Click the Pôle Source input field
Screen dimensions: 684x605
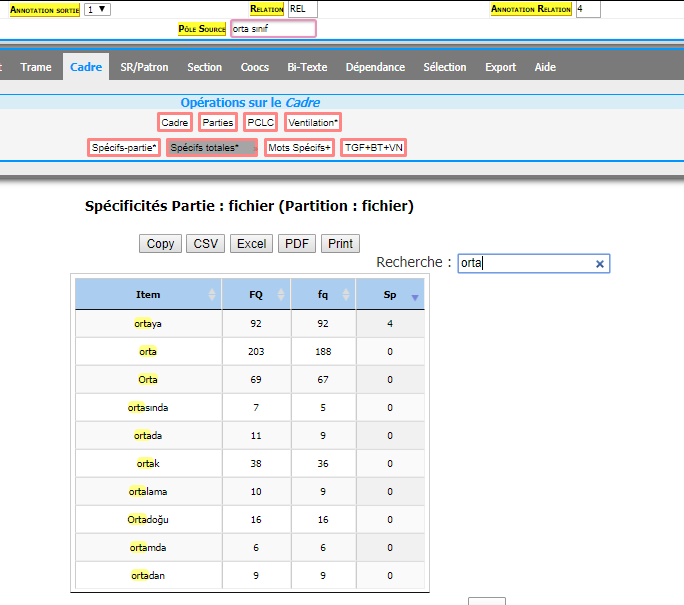point(273,29)
